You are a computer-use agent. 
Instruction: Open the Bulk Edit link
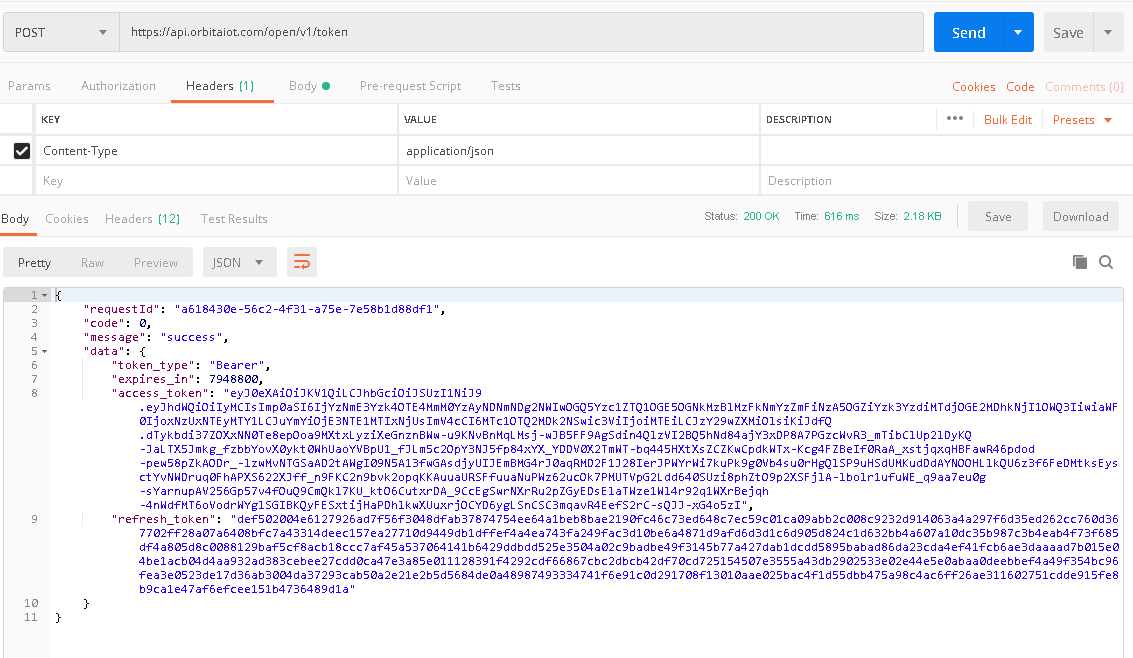(1007, 120)
